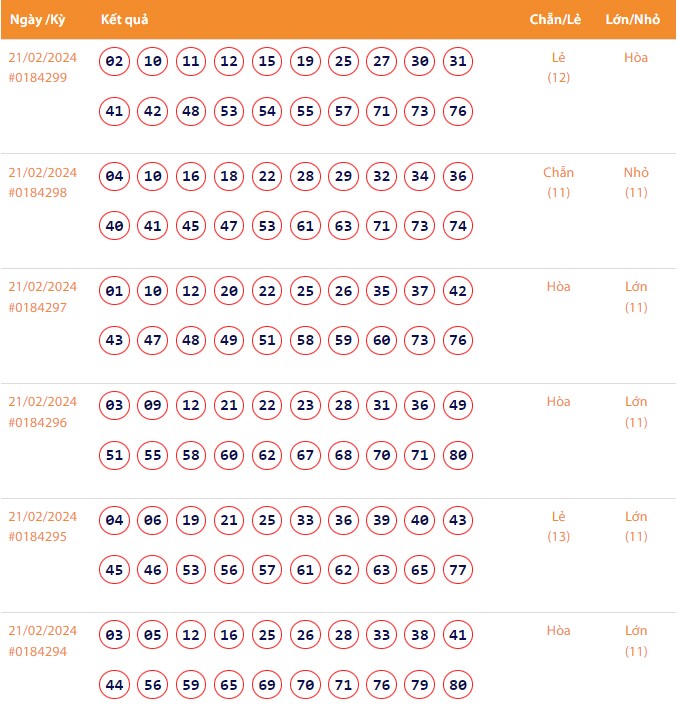Open draw #0184295 entry
Image resolution: width=678 pixels, height=722 pixels.
(38, 537)
